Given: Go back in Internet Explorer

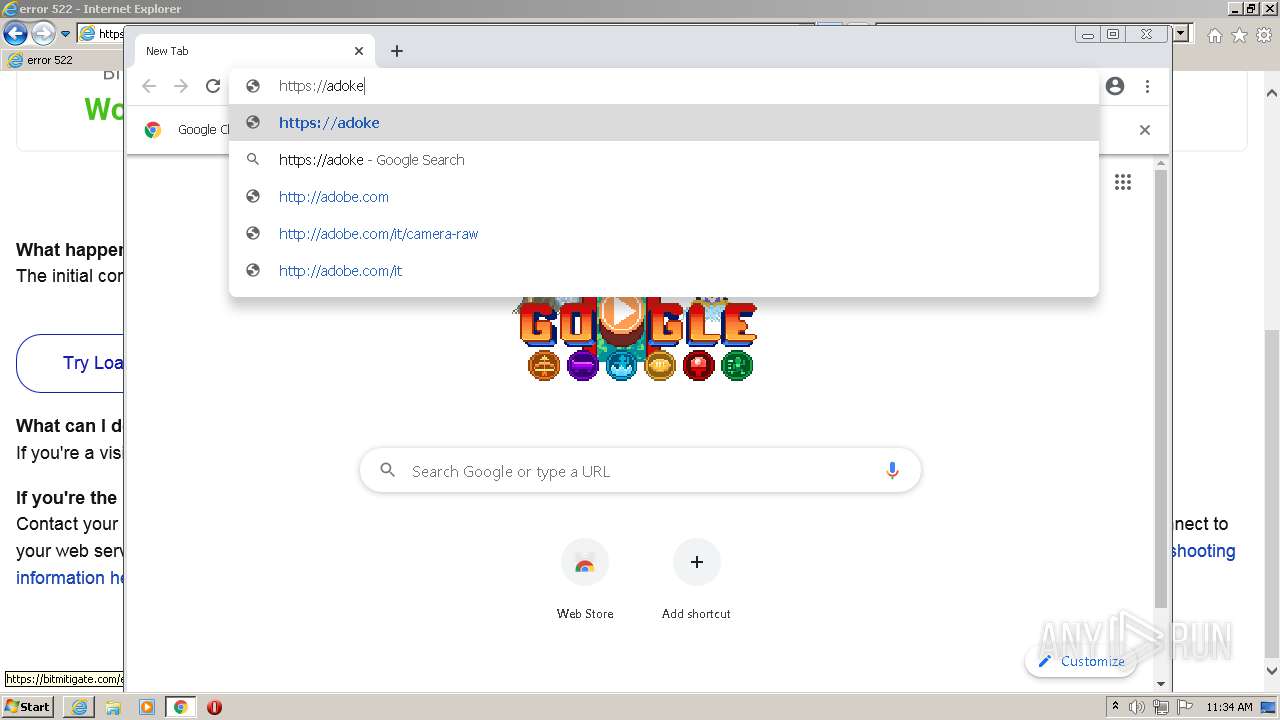Looking at the screenshot, I should [15, 33].
